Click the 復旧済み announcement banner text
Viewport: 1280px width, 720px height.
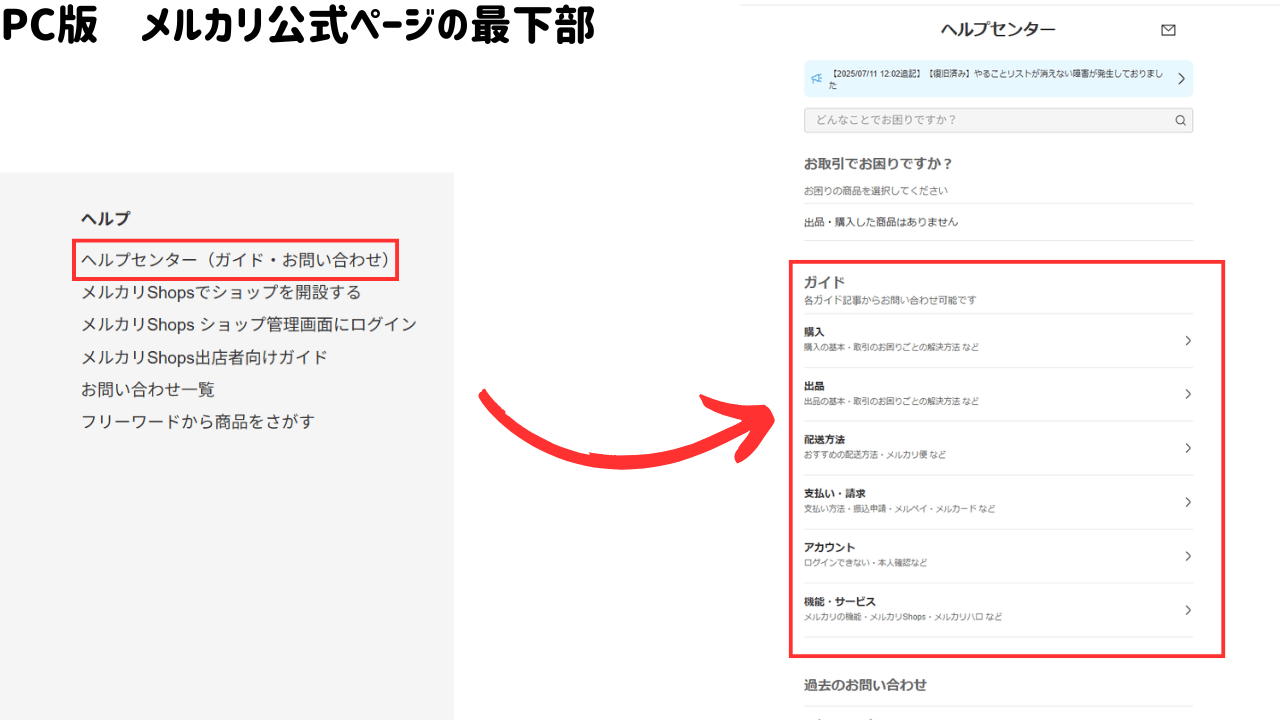point(996,79)
